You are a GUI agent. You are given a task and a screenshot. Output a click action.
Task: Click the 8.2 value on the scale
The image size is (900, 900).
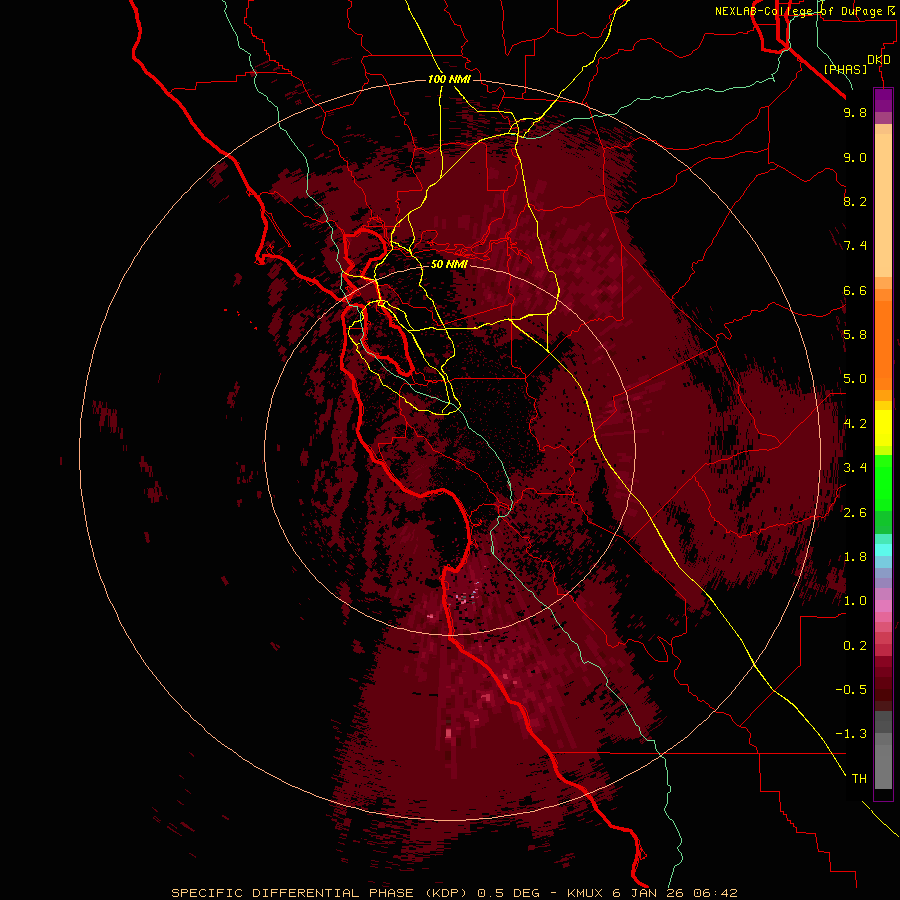pos(855,201)
